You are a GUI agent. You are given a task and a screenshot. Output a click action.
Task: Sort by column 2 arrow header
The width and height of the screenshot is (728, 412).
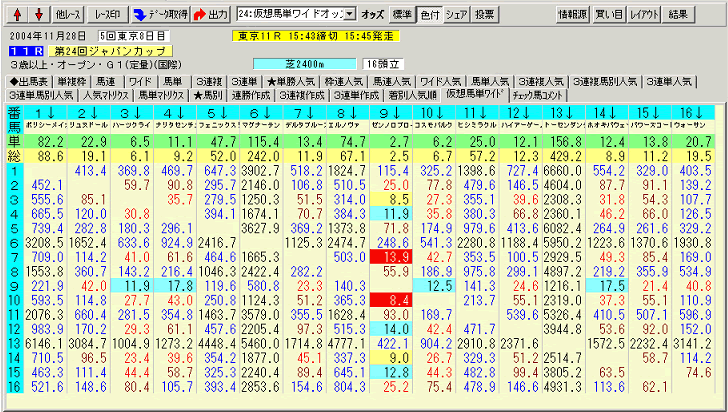[x=89, y=112]
